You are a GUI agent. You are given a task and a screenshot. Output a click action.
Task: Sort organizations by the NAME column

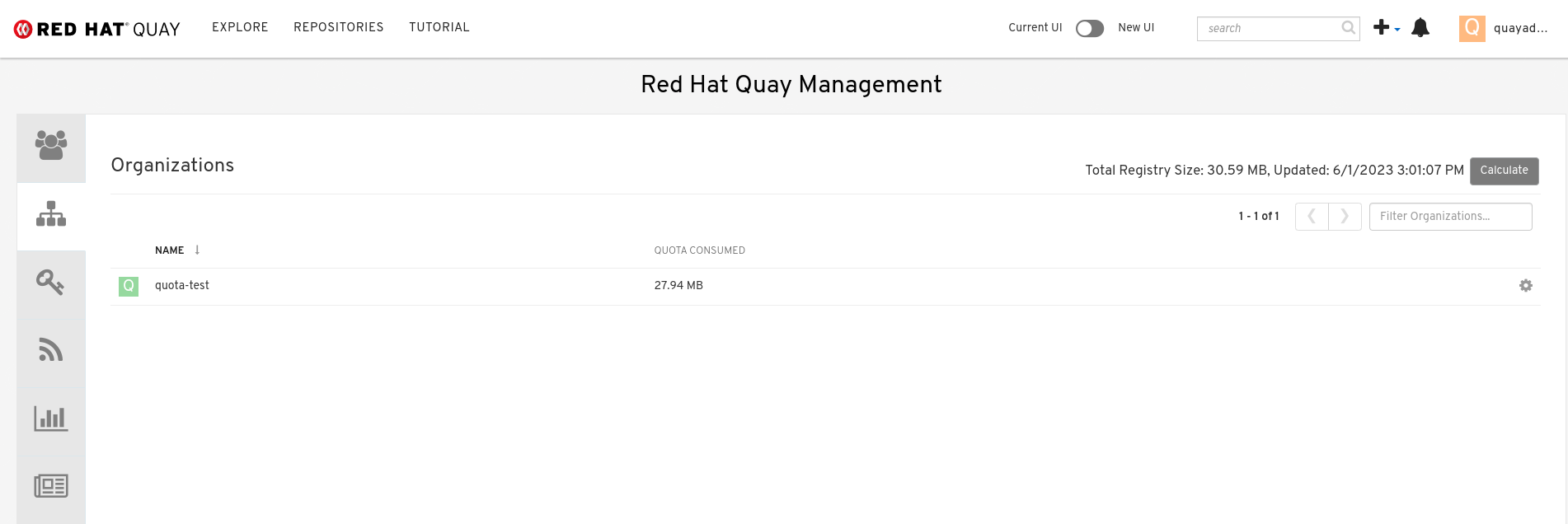pyautogui.click(x=170, y=250)
